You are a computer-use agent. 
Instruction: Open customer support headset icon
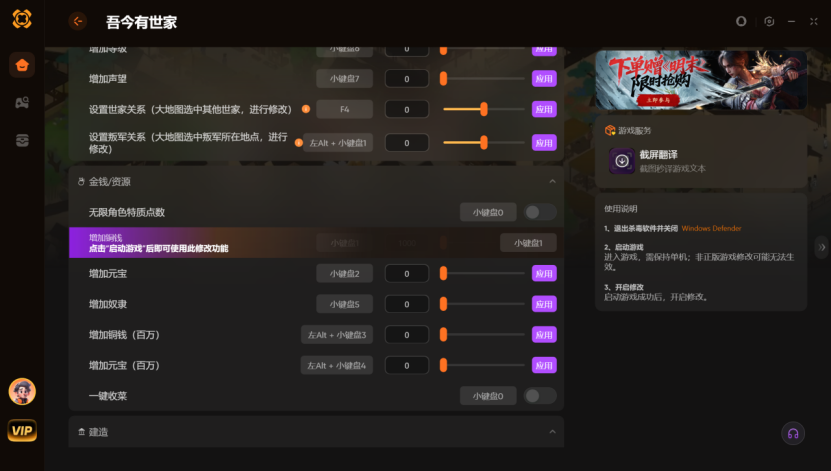click(793, 433)
